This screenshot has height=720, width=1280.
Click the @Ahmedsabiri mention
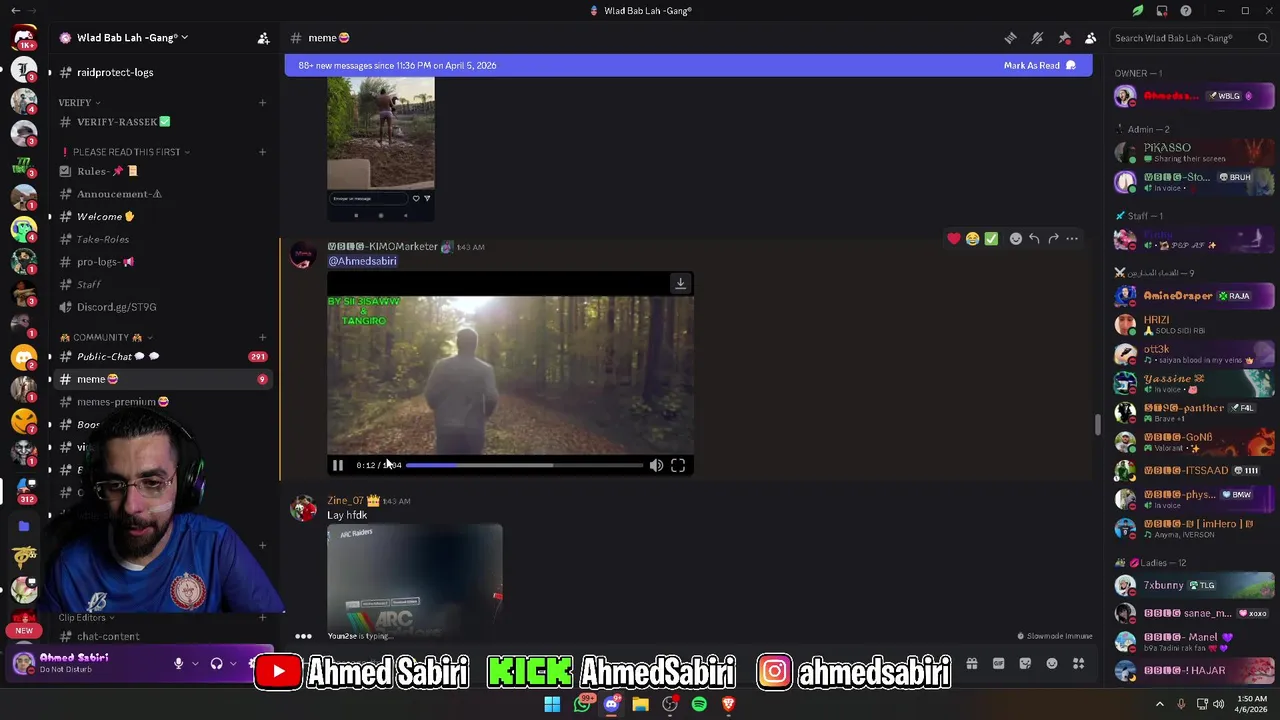click(x=362, y=261)
